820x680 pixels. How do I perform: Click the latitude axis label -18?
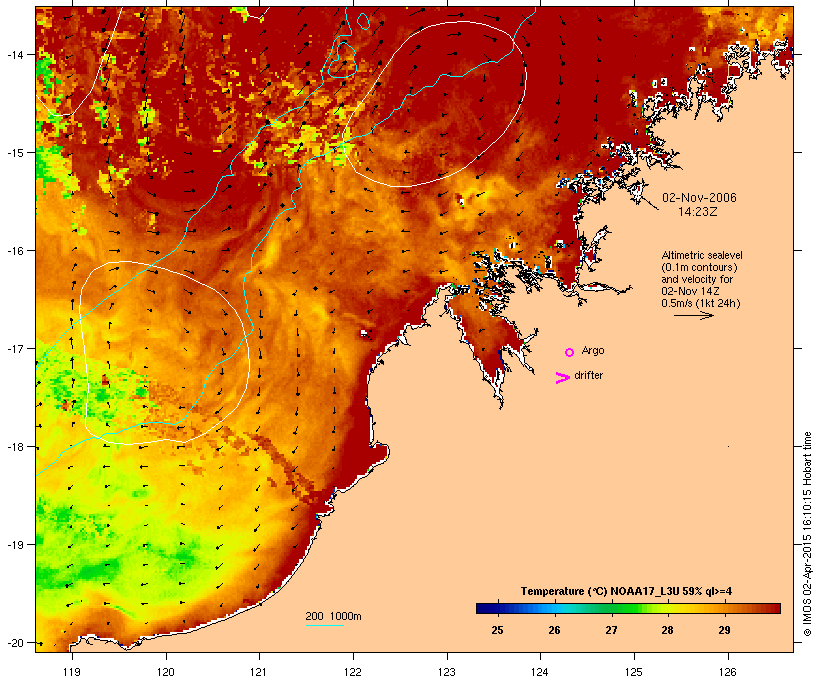[15, 447]
